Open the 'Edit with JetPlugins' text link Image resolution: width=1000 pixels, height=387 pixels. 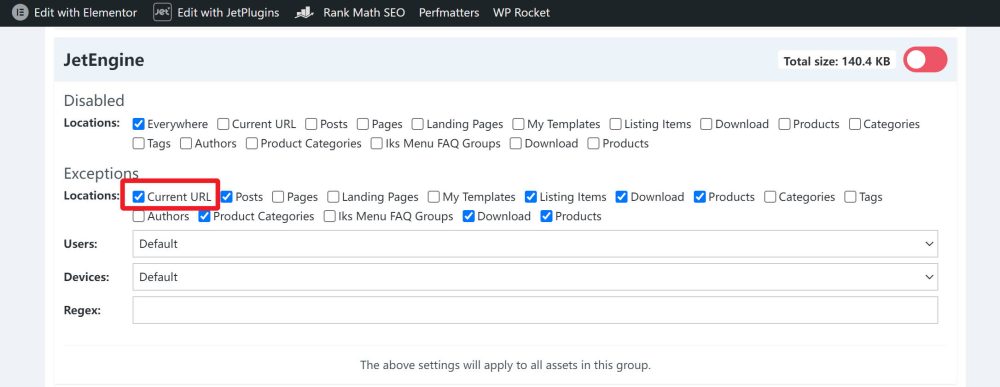tap(228, 12)
